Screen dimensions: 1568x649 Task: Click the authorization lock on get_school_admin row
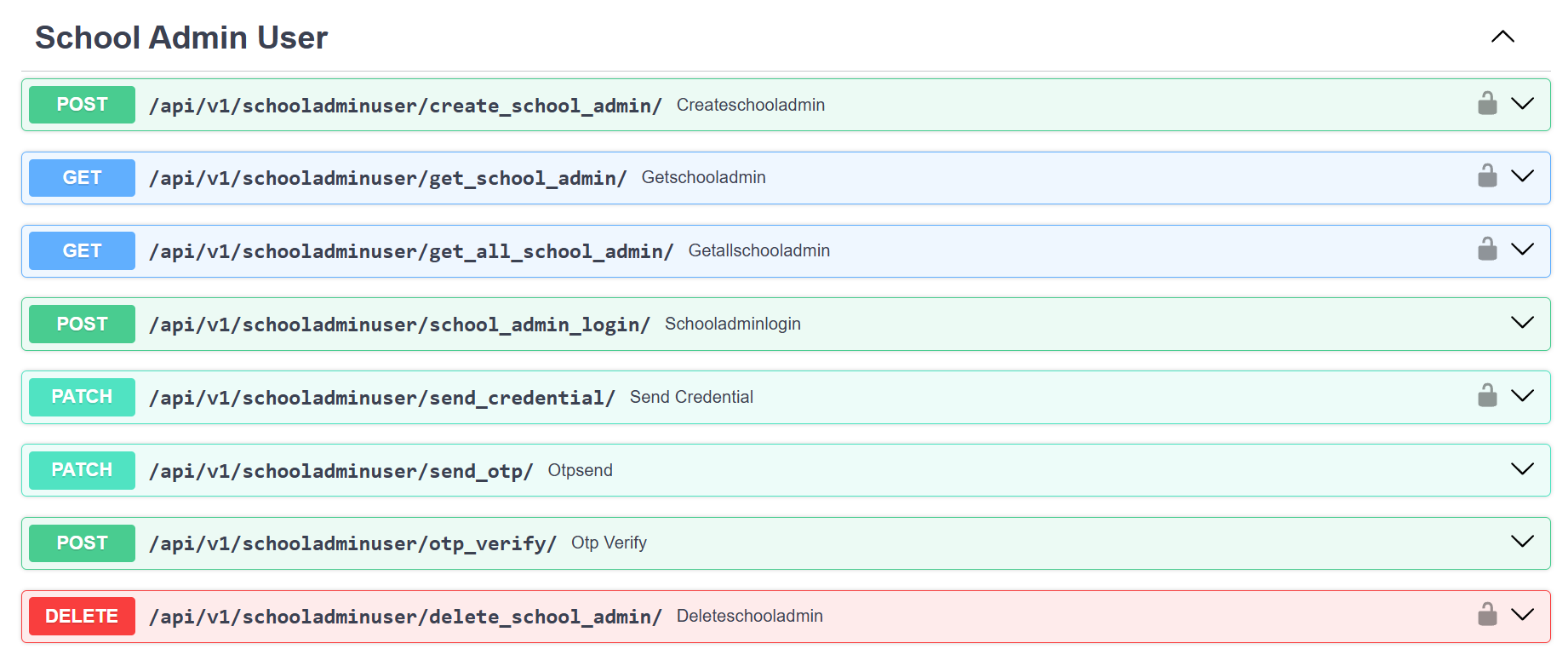coord(1486,176)
